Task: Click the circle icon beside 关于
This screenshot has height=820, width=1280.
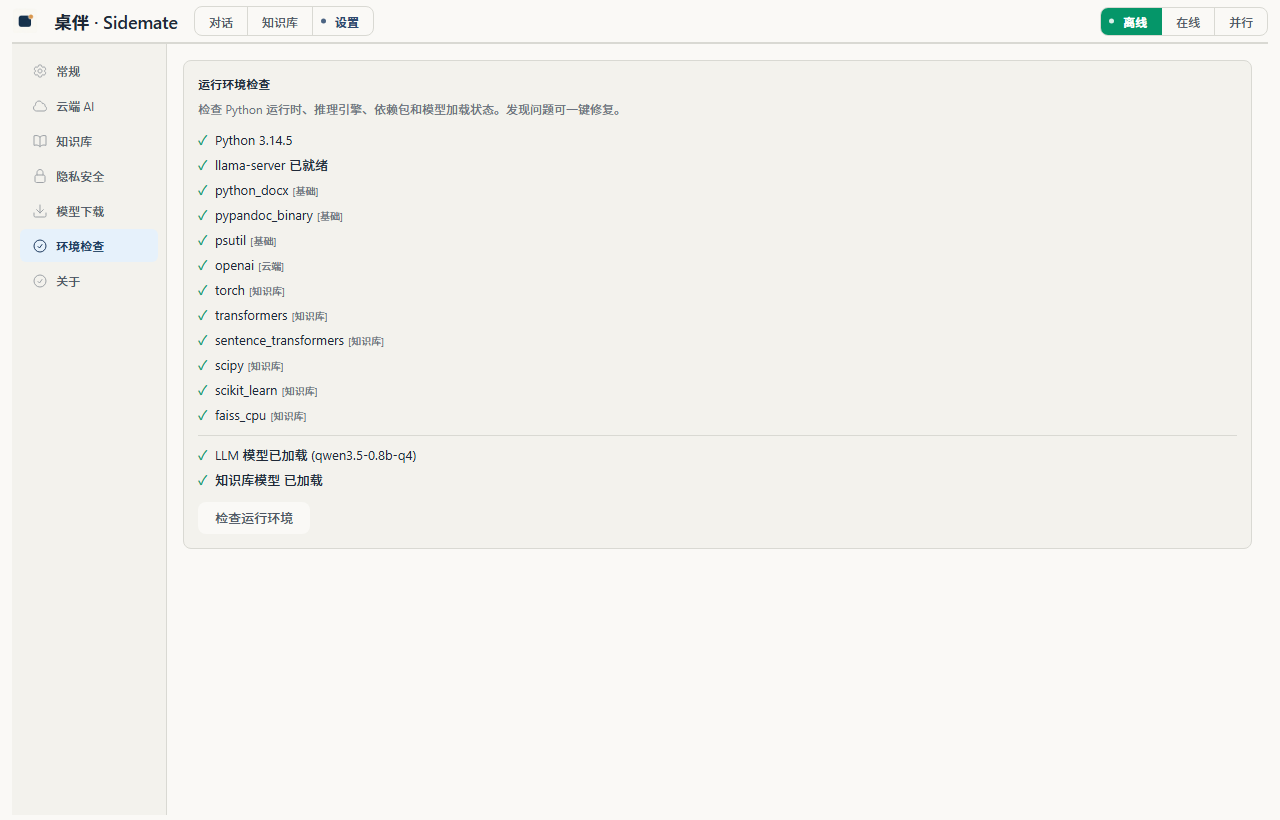Action: pyautogui.click(x=40, y=281)
